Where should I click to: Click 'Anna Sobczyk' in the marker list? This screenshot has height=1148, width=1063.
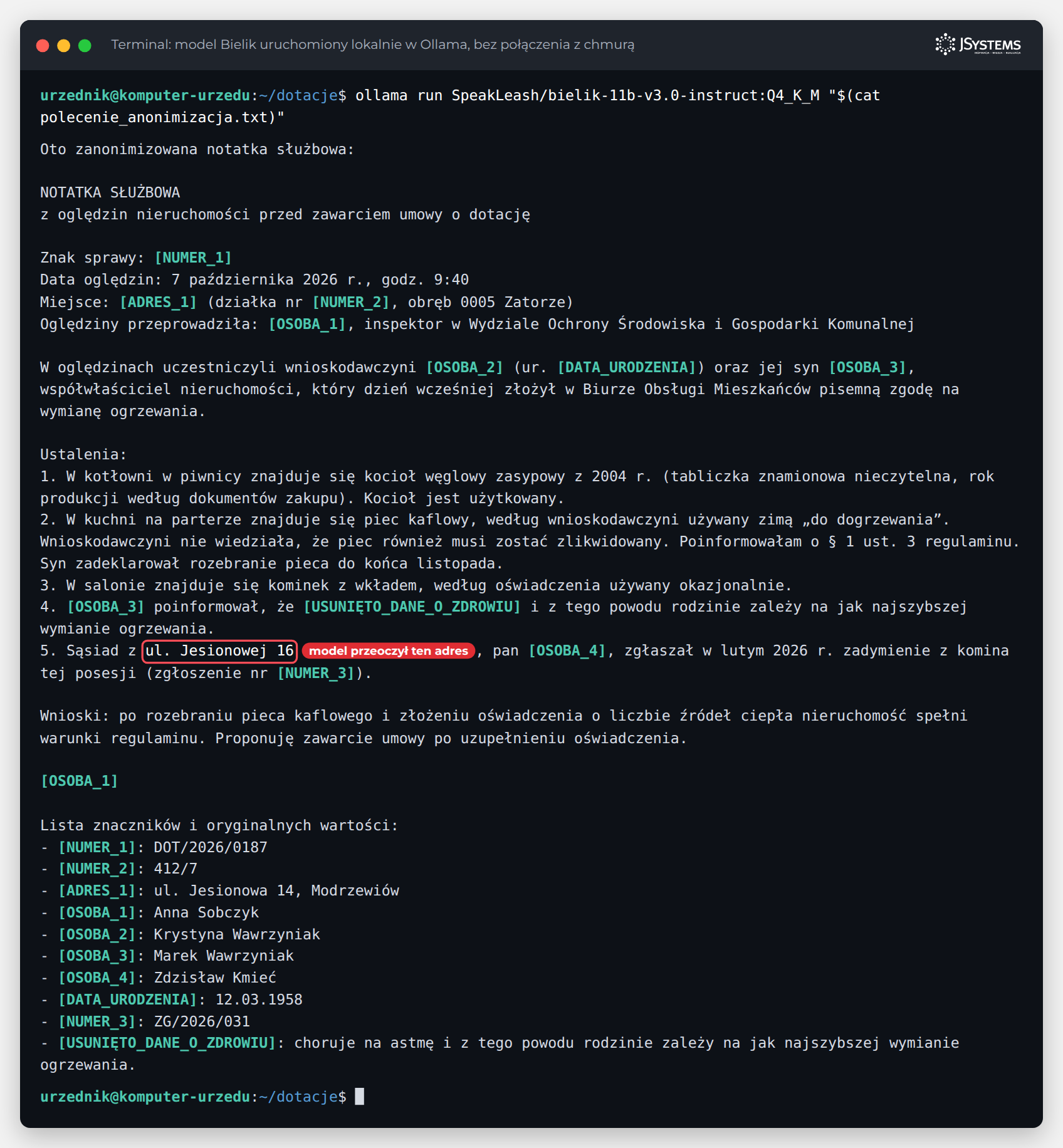pyautogui.click(x=206, y=912)
